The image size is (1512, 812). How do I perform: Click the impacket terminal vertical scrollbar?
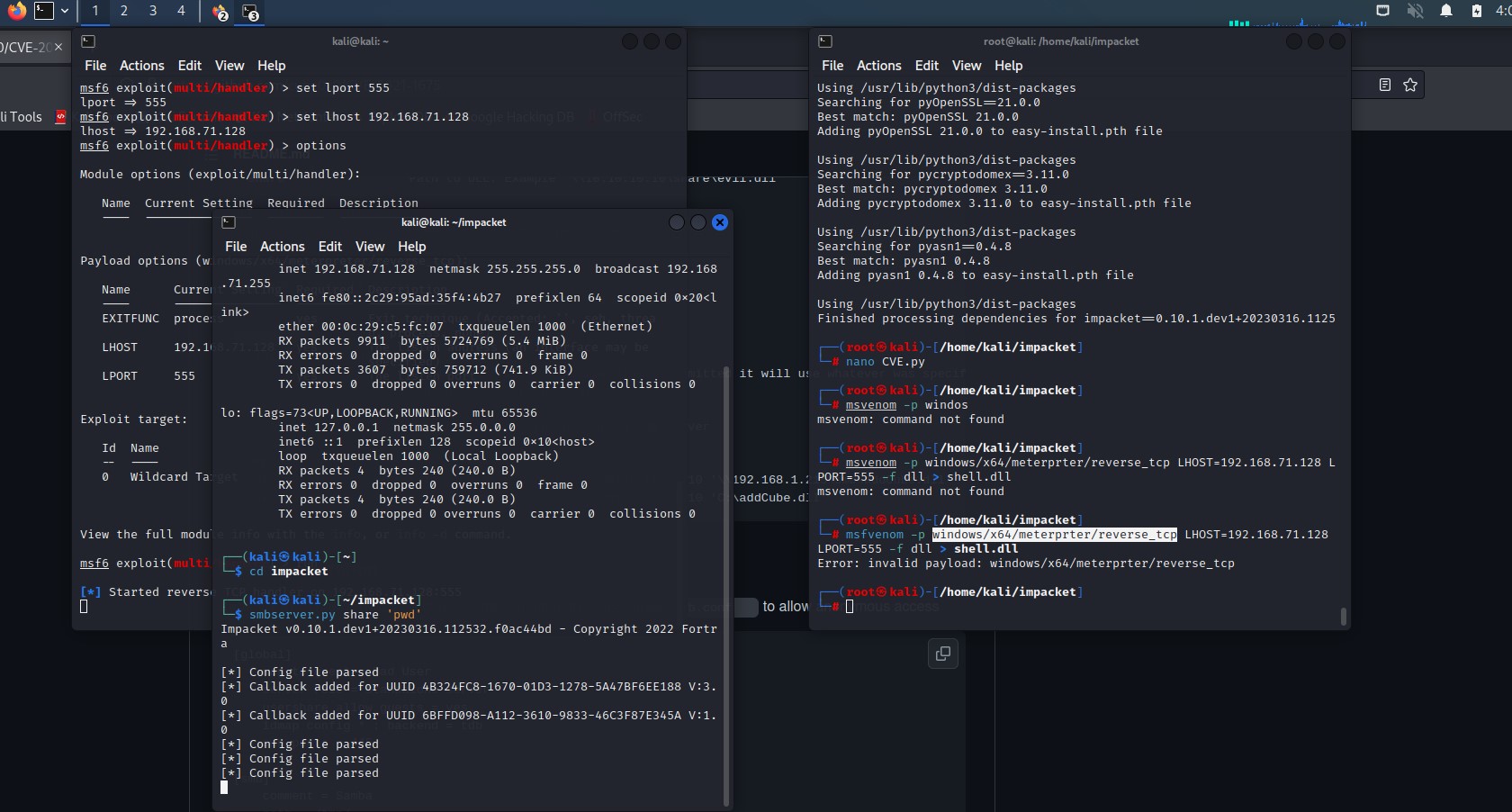tap(725, 585)
